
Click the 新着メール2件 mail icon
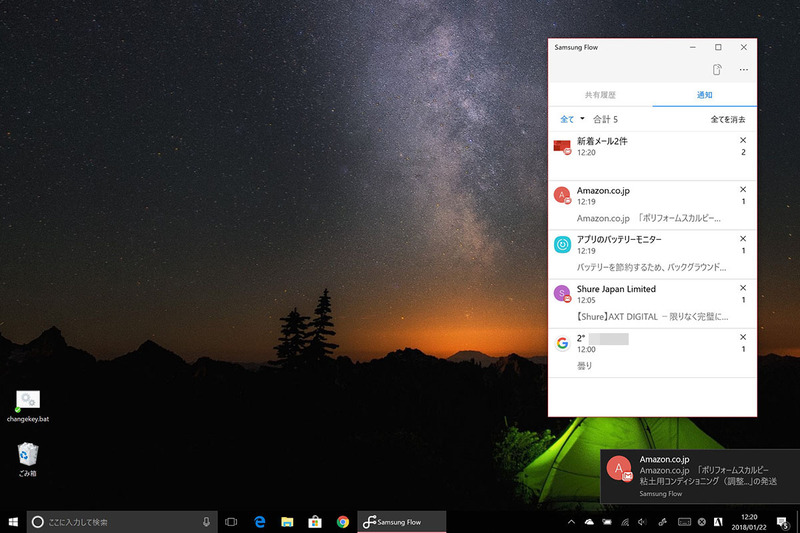[562, 147]
